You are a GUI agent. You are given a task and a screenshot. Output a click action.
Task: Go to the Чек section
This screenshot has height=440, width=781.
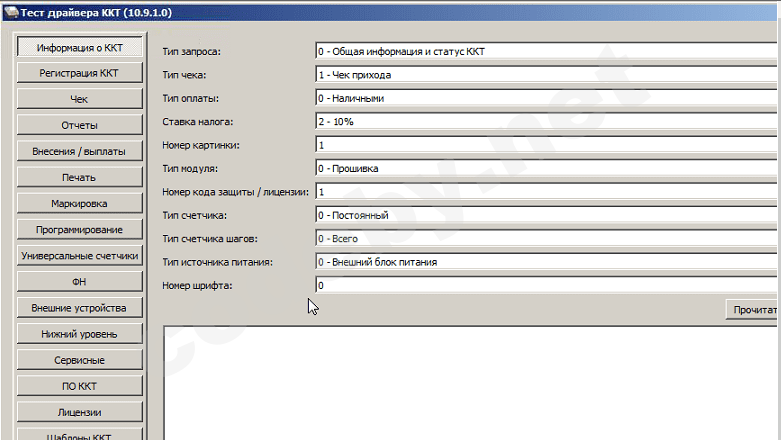click(80, 99)
